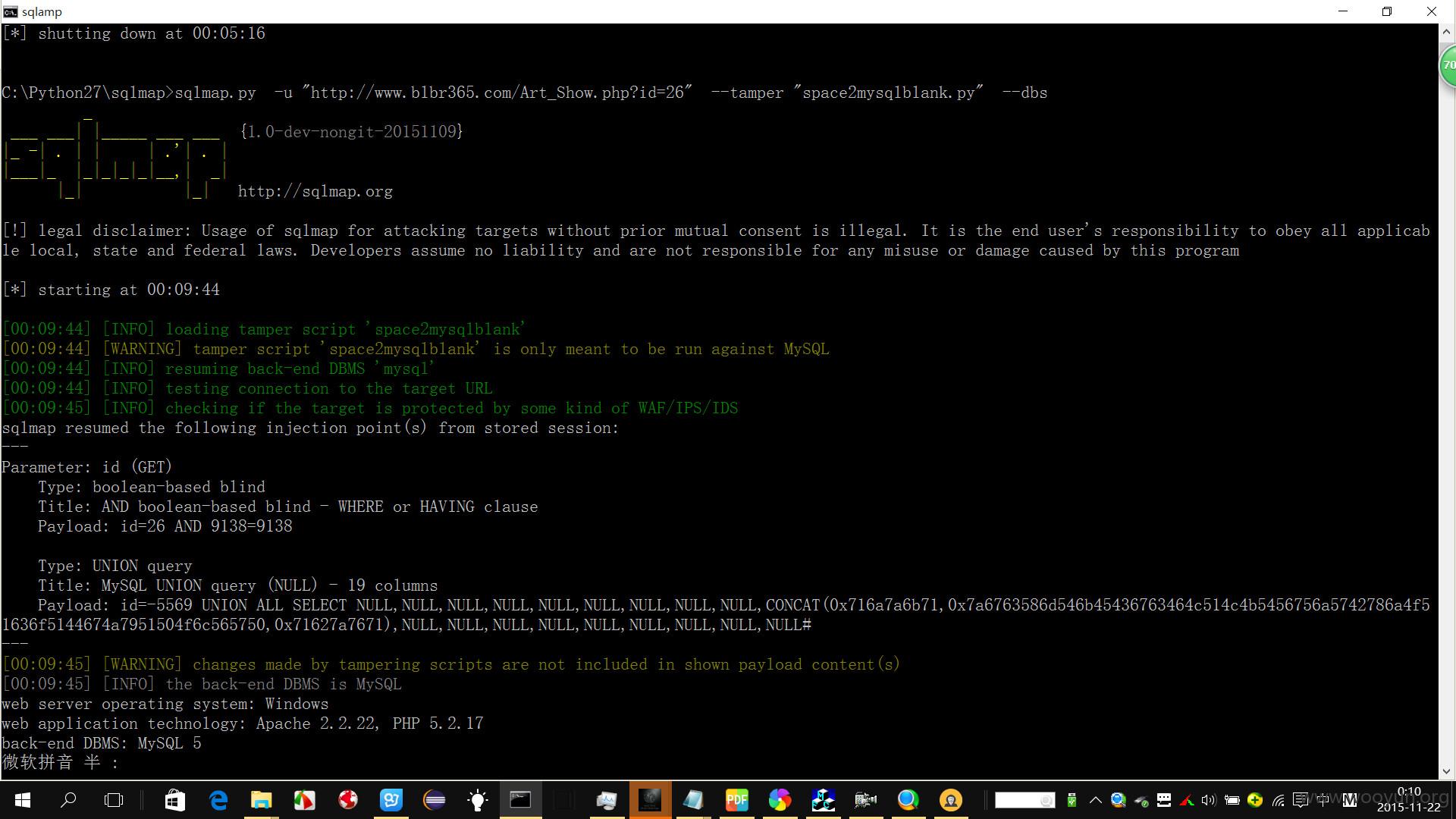
Task: Click the green 70 floating badge
Action: [1448, 66]
